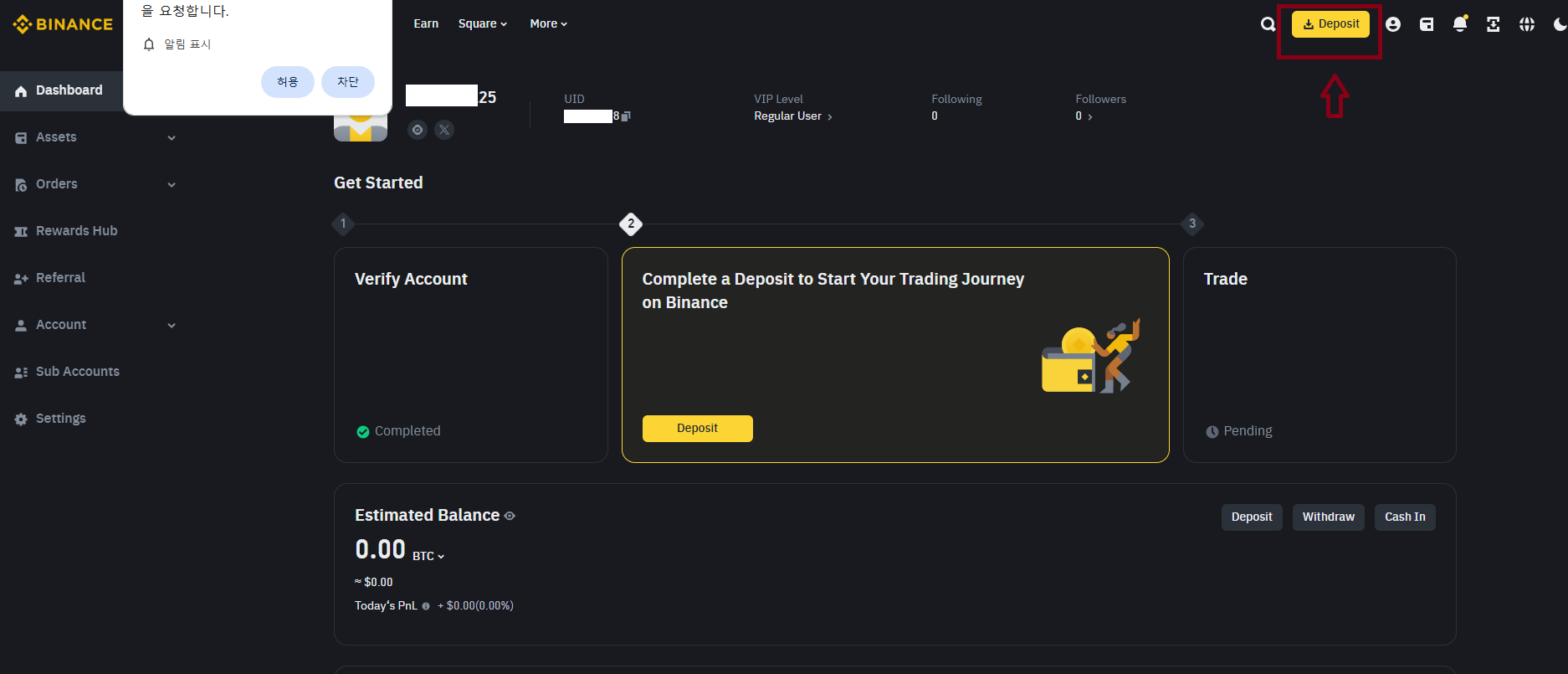Click Deposit in the Get Started card
This screenshot has height=674, width=1568.
coord(698,429)
